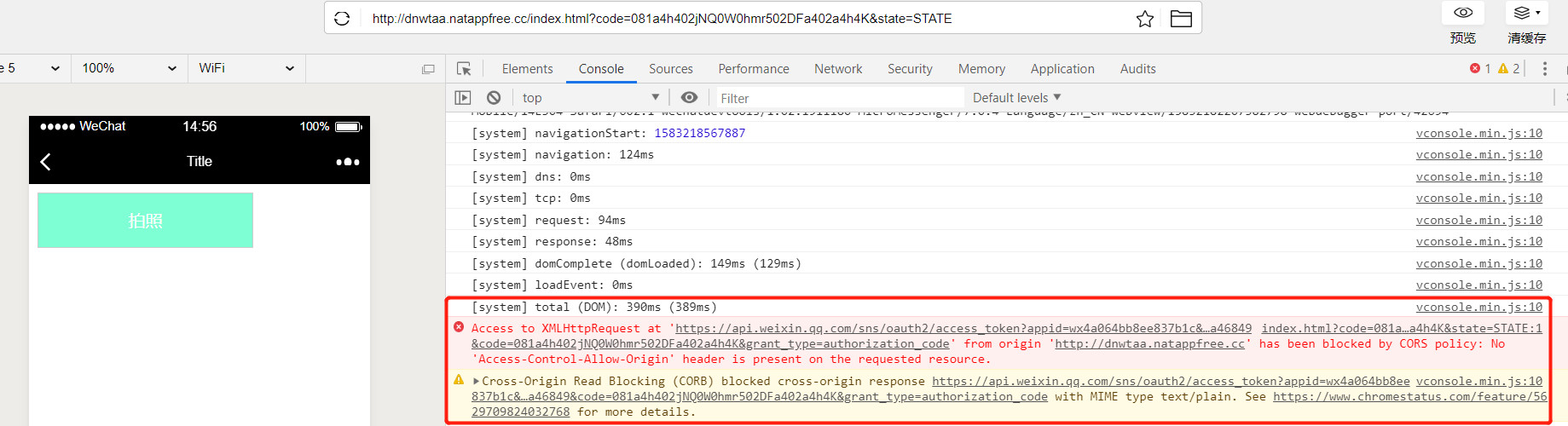Toggle live expression eye icon
Viewport: 1568px width, 426px height.
point(689,98)
